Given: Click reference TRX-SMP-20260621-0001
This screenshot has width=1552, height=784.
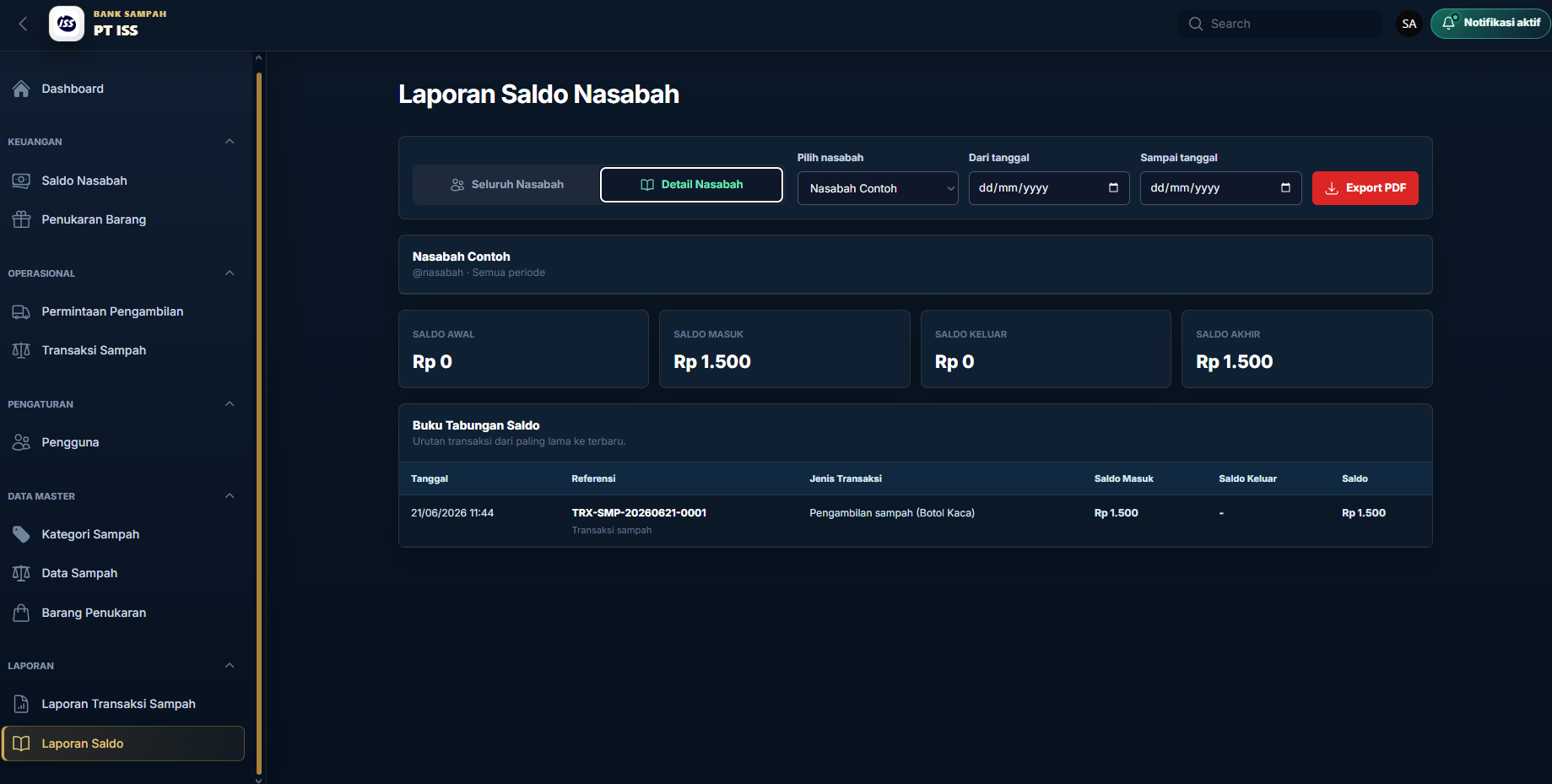Looking at the screenshot, I should [639, 512].
